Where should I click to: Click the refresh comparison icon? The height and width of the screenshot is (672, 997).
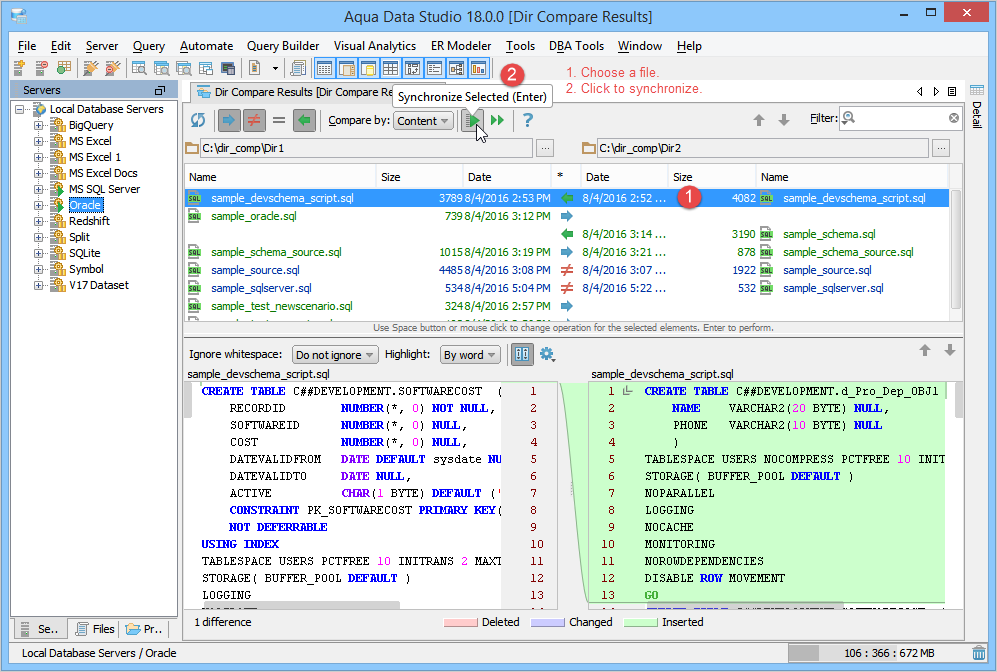(x=198, y=120)
